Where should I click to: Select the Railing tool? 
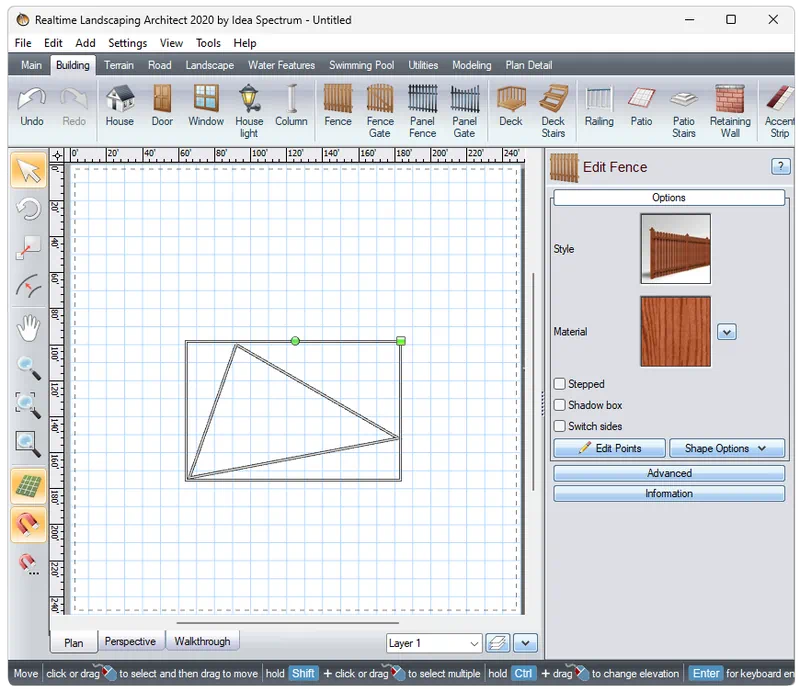599,108
